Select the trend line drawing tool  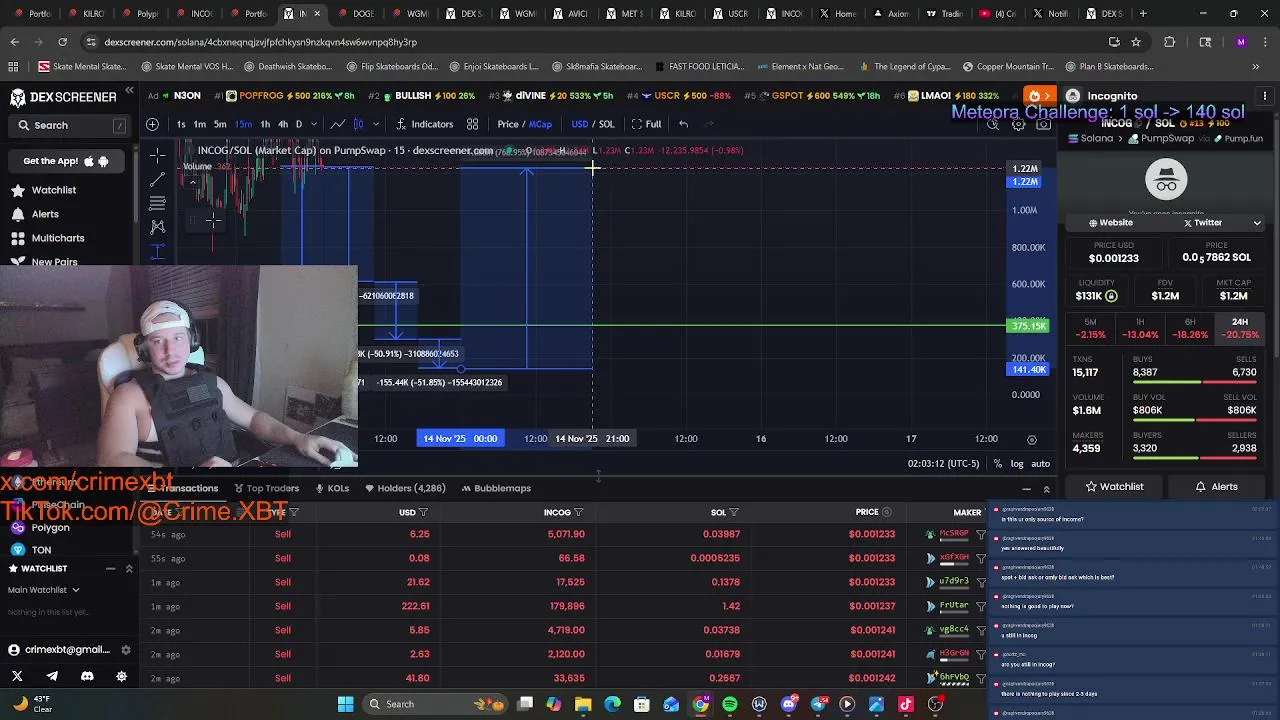click(157, 179)
